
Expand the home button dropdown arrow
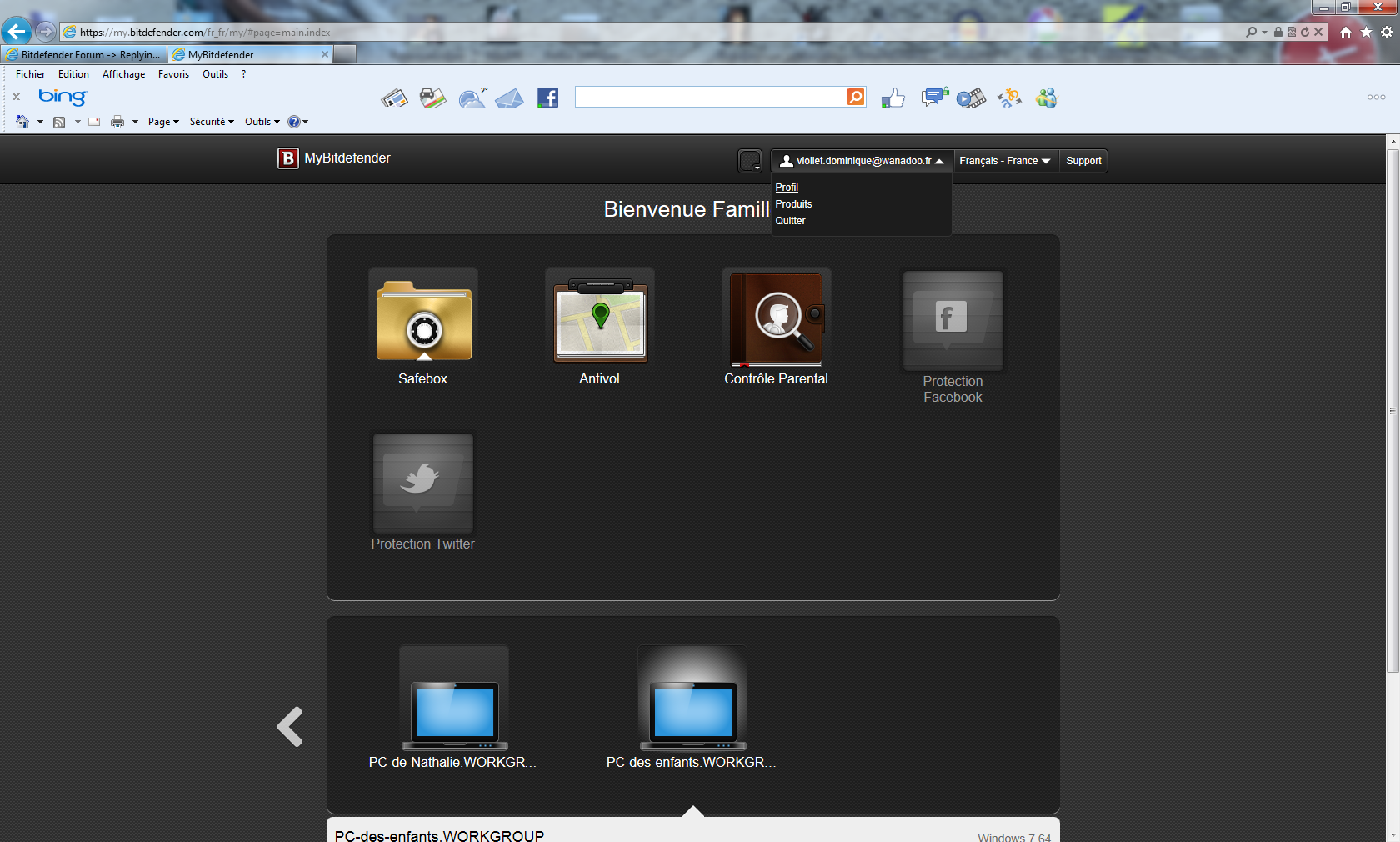40,122
